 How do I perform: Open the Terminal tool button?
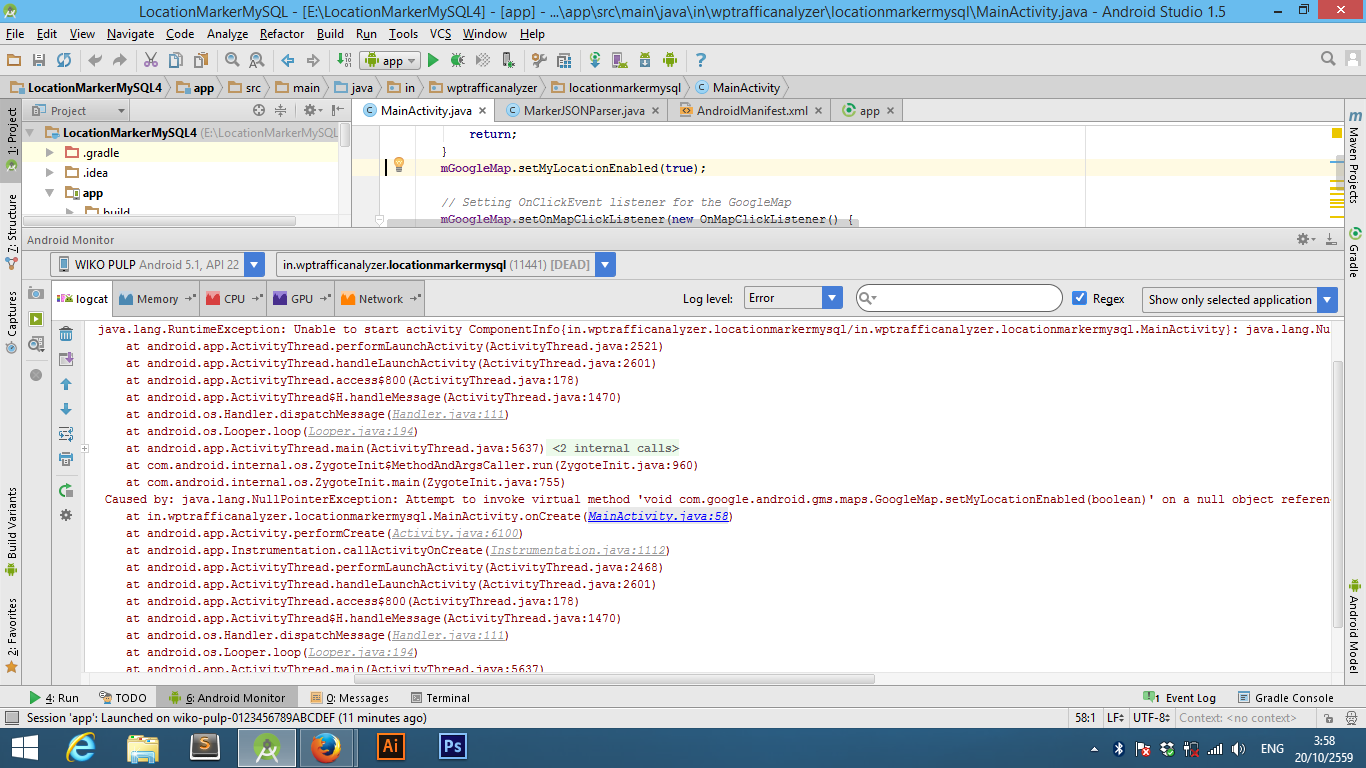pos(438,698)
